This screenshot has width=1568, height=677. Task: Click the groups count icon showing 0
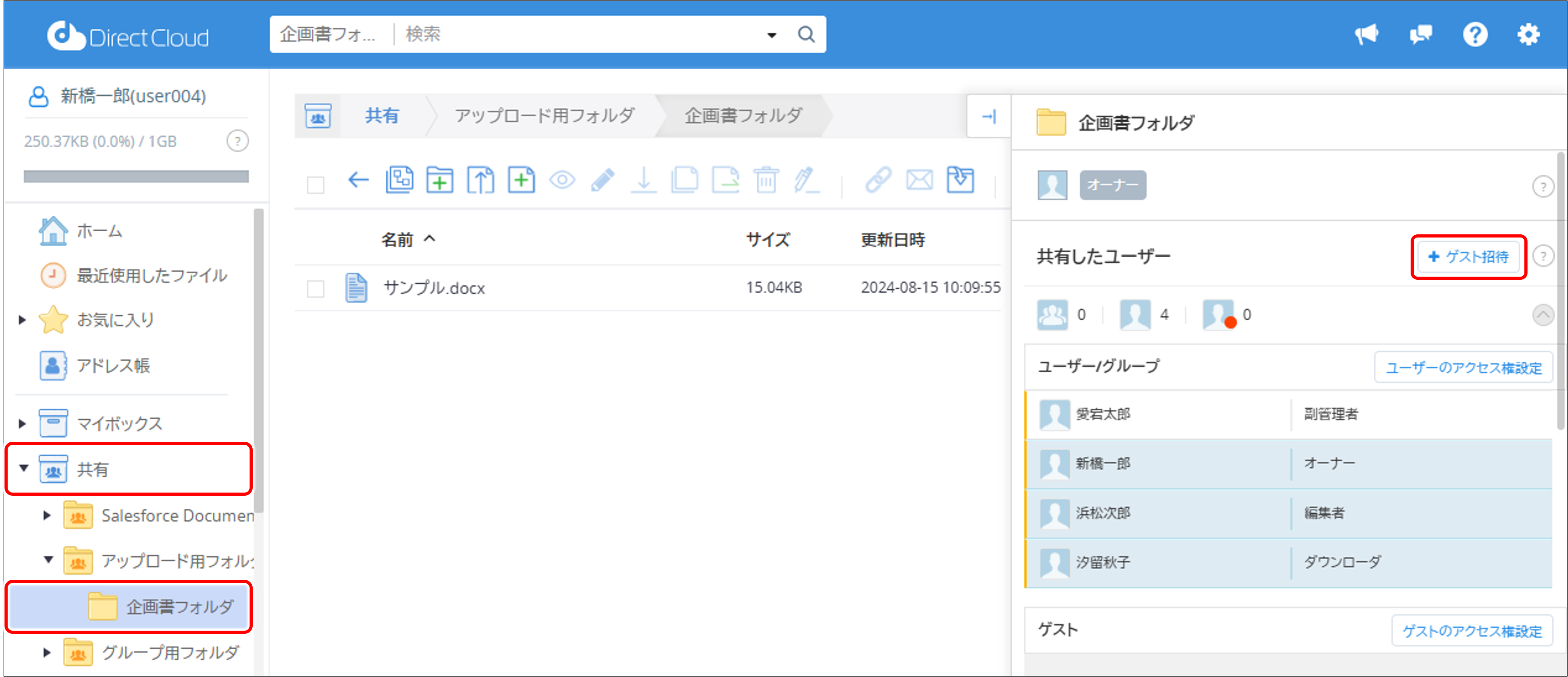click(x=1052, y=315)
